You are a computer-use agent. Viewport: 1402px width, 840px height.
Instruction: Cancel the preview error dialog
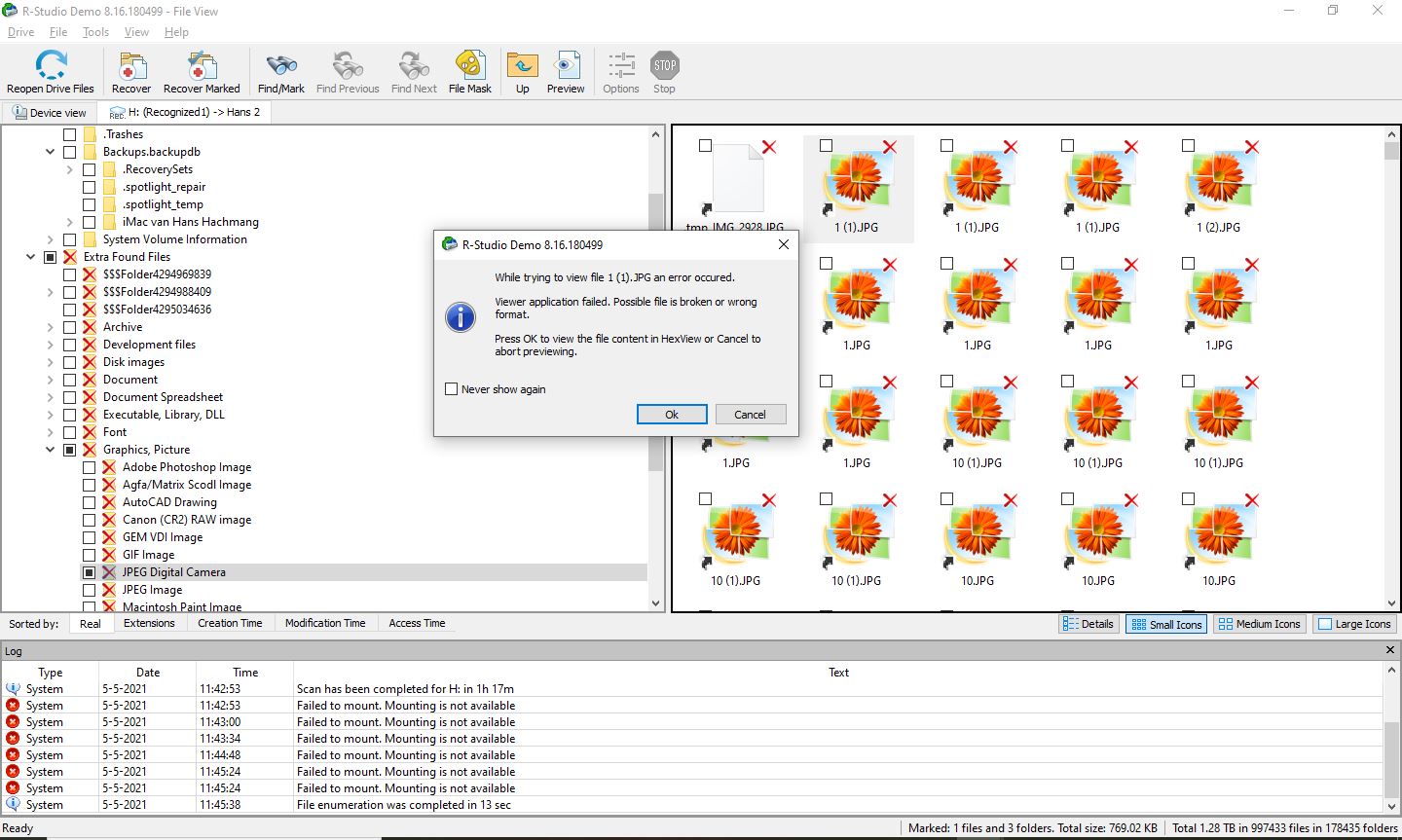click(x=750, y=414)
